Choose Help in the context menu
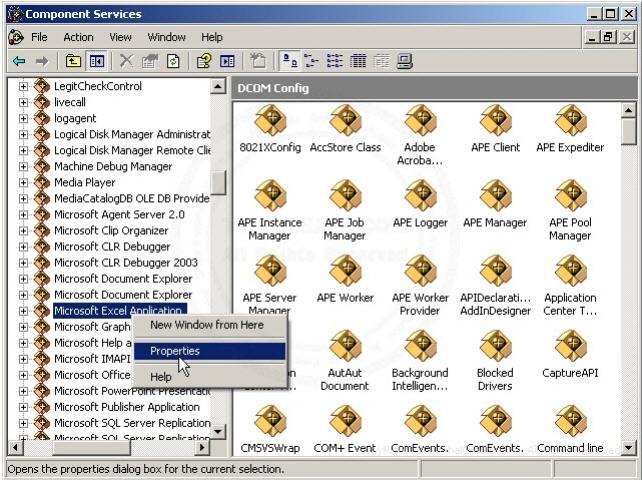 pyautogui.click(x=210, y=377)
